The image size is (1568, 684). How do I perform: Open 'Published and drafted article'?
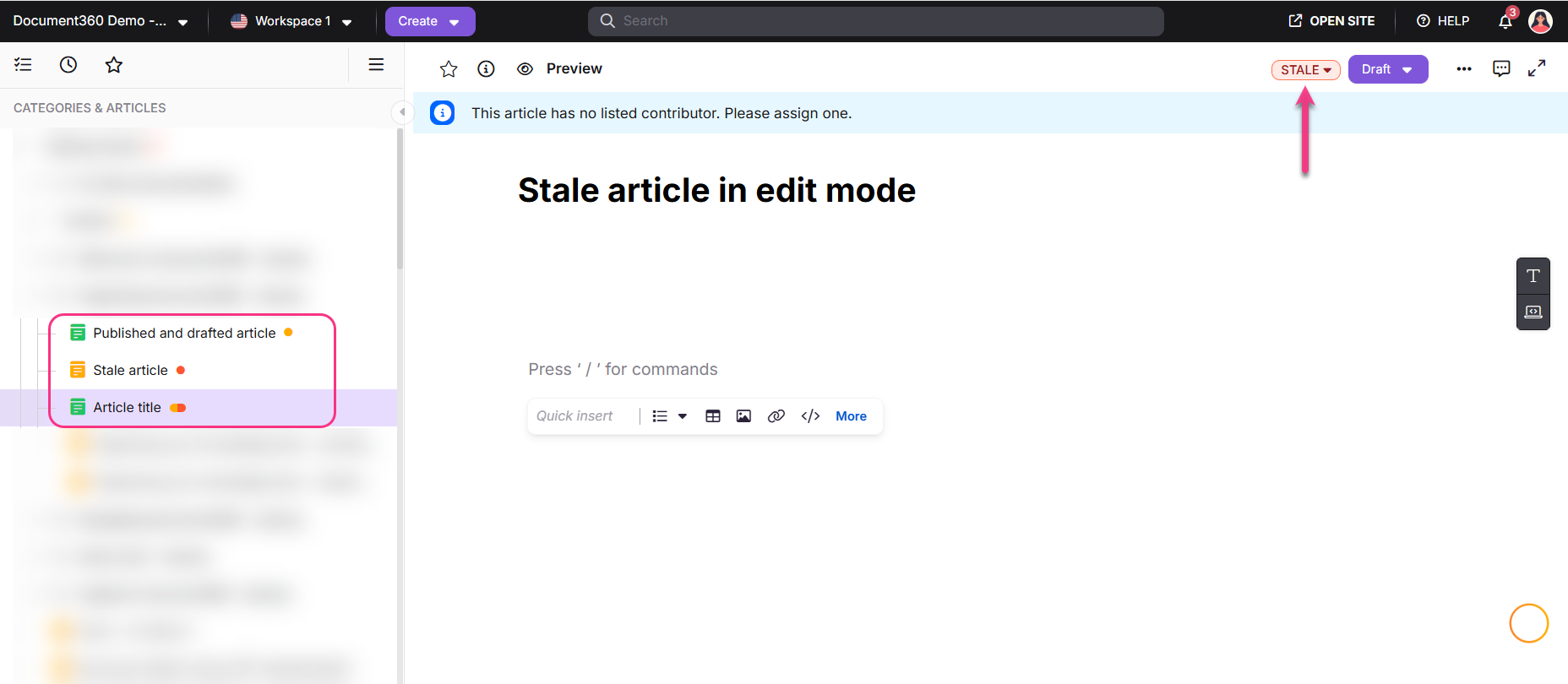pyautogui.click(x=184, y=333)
